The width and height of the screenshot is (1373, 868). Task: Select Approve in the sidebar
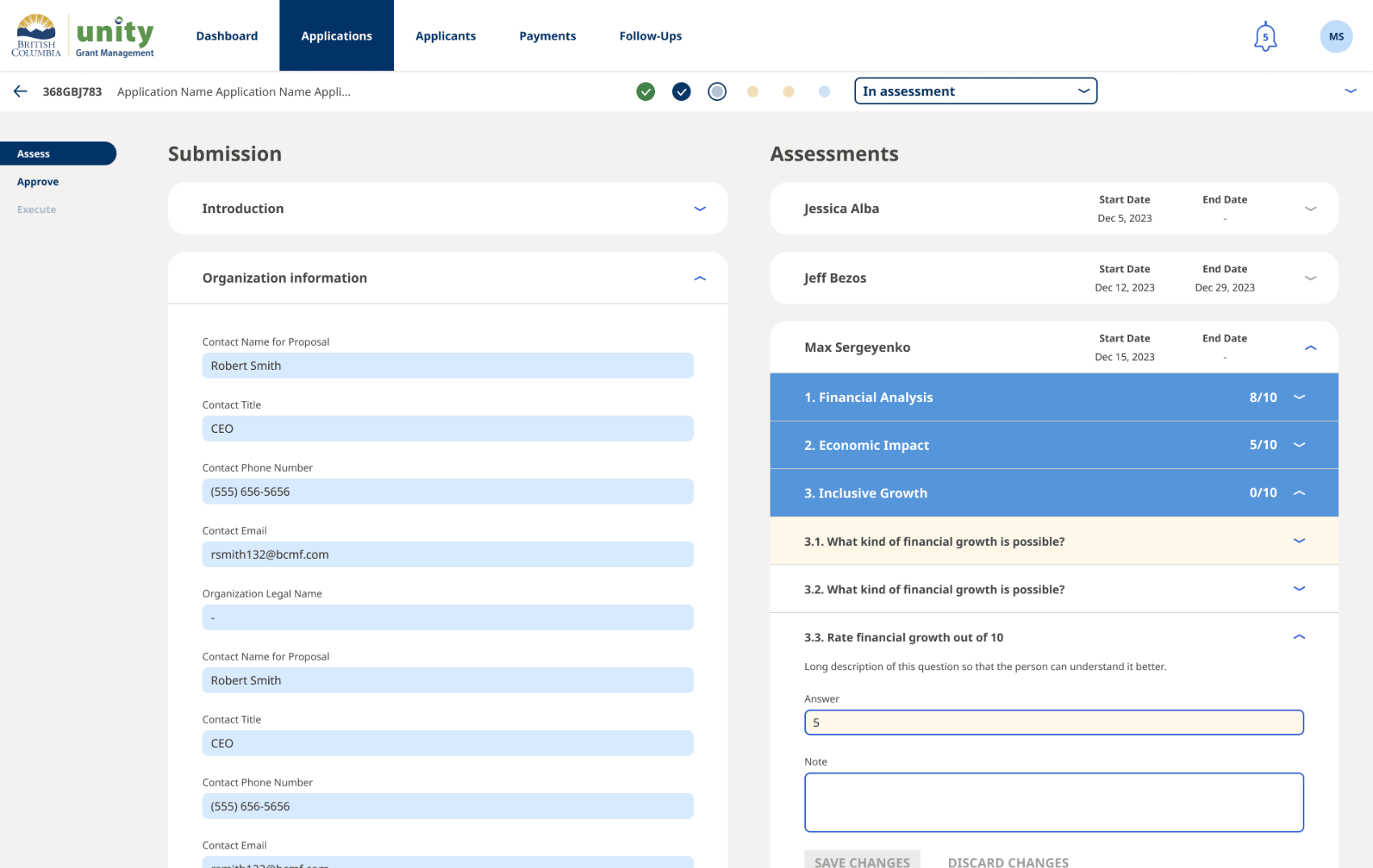point(38,182)
